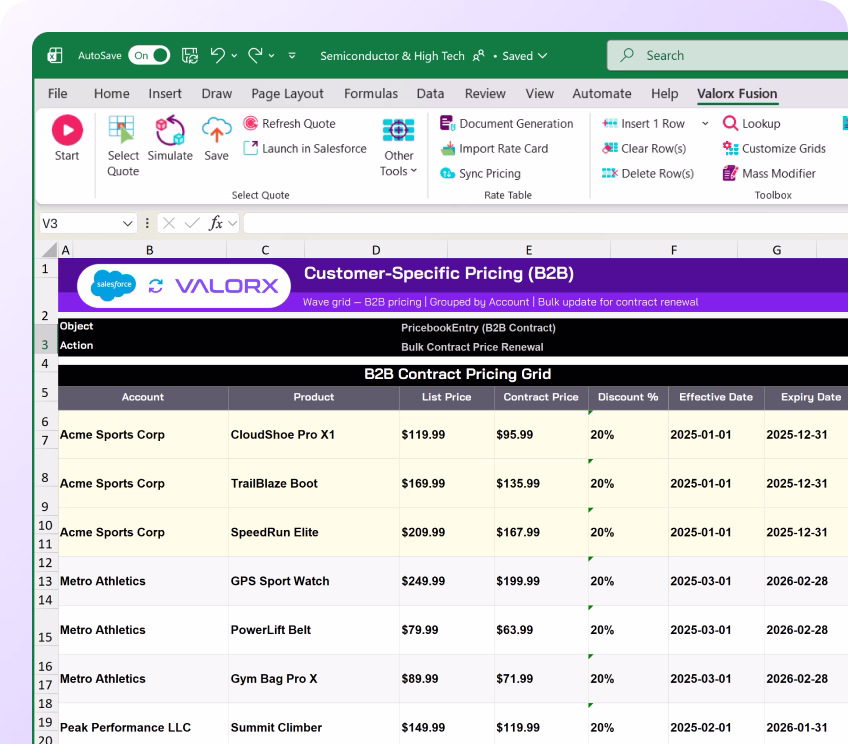Screen dimensions: 848x744
Task: Open the Saved status dropdown
Action: 525,56
